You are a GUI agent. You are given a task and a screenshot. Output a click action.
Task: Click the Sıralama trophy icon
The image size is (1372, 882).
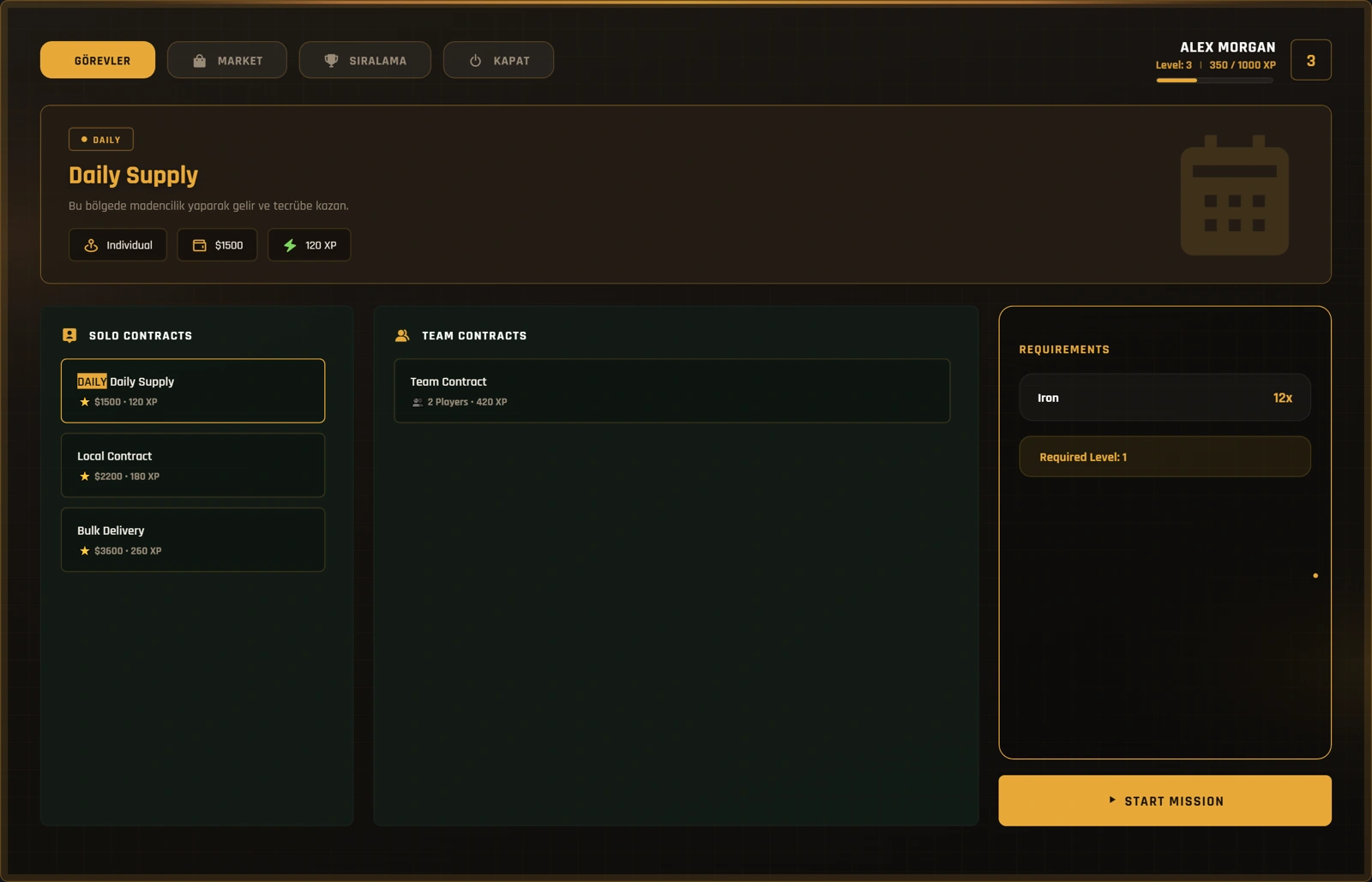tap(331, 61)
